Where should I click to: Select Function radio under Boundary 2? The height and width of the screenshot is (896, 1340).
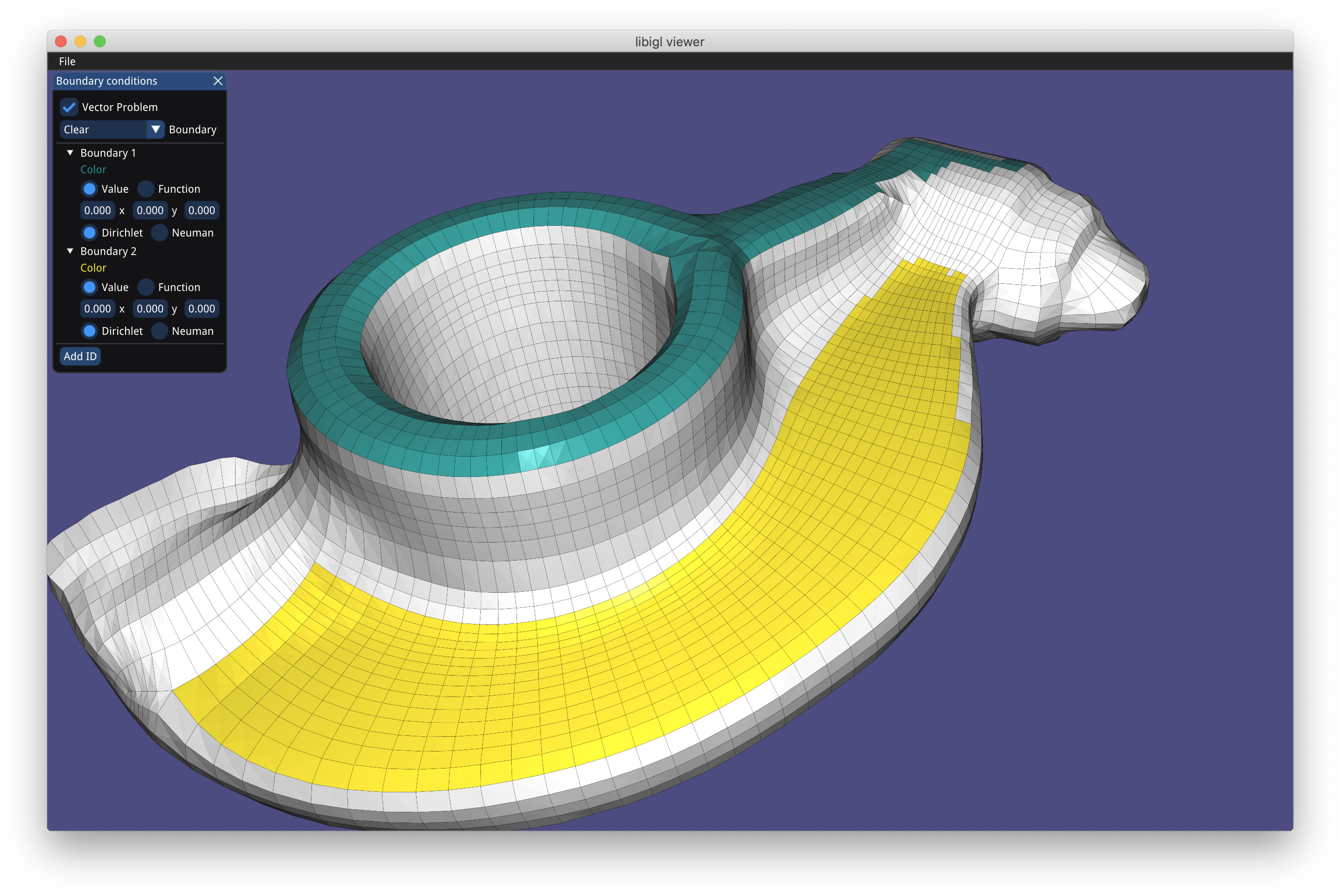click(147, 288)
